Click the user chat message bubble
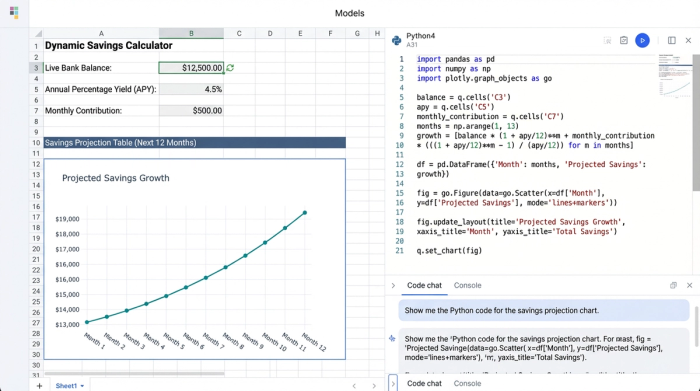The height and width of the screenshot is (391, 700). coord(544,311)
